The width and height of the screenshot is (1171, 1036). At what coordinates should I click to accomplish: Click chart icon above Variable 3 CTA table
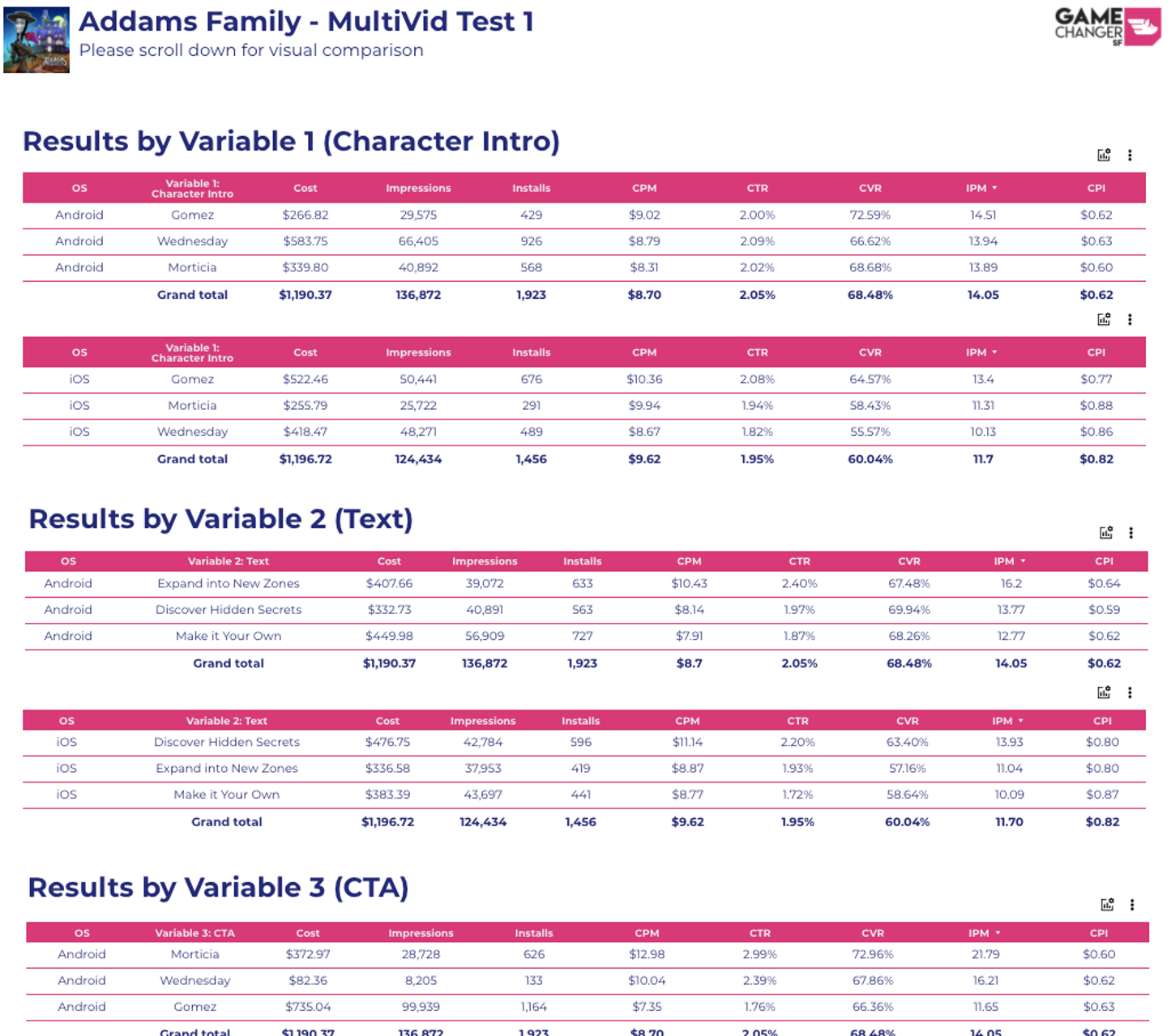[1107, 904]
